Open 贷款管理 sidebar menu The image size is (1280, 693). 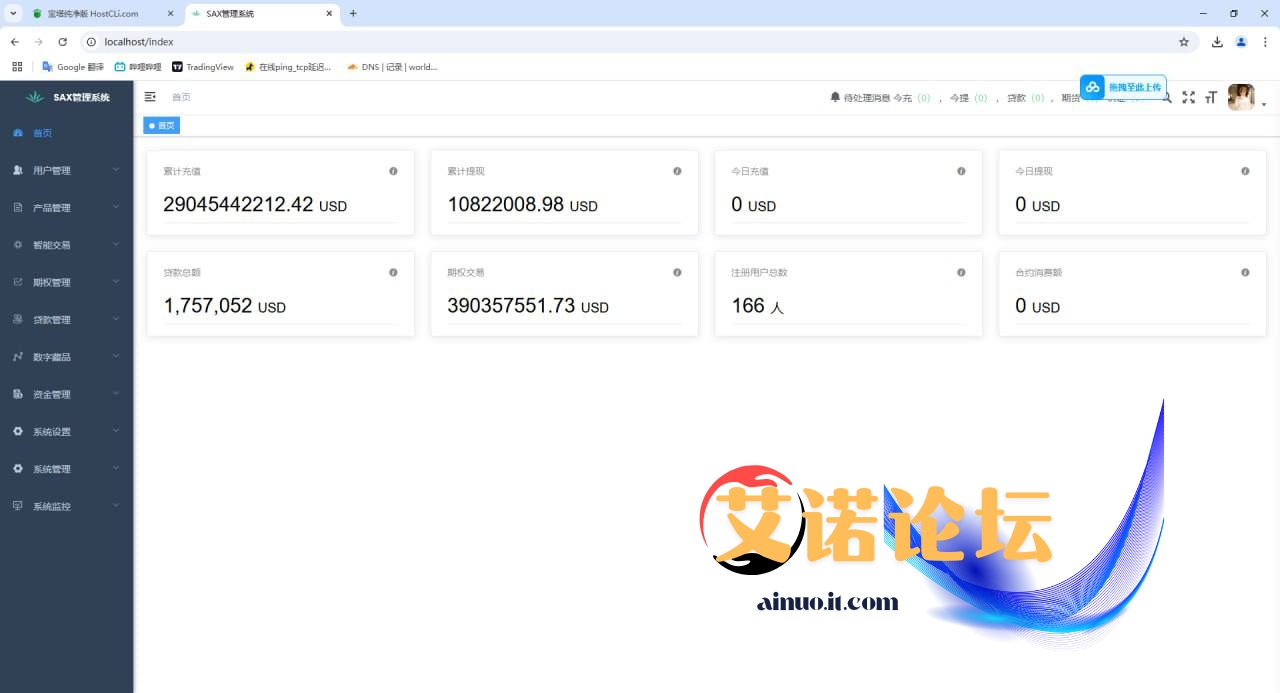coord(66,320)
